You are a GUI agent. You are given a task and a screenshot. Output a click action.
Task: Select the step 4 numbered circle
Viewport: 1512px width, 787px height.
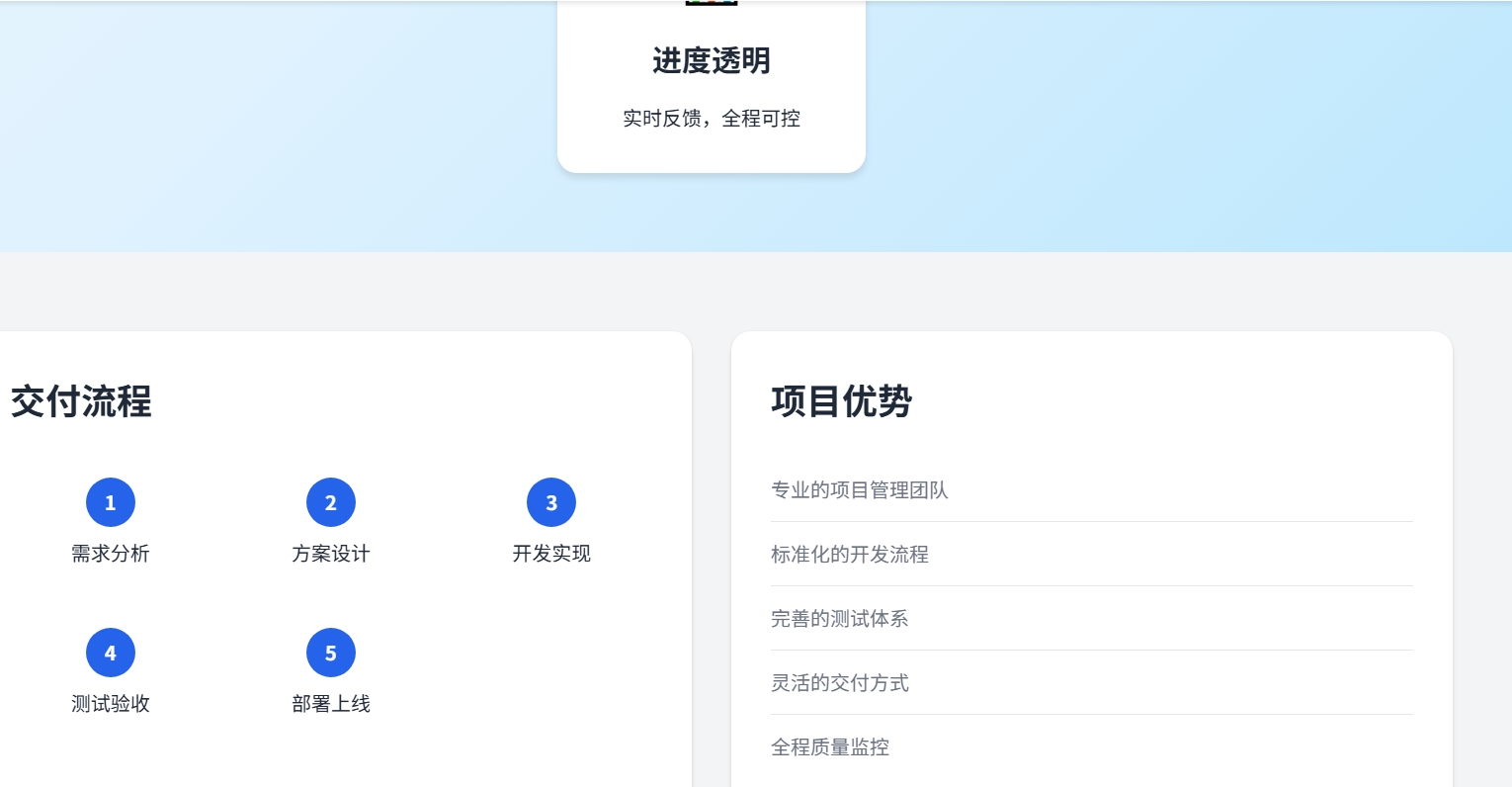point(111,653)
